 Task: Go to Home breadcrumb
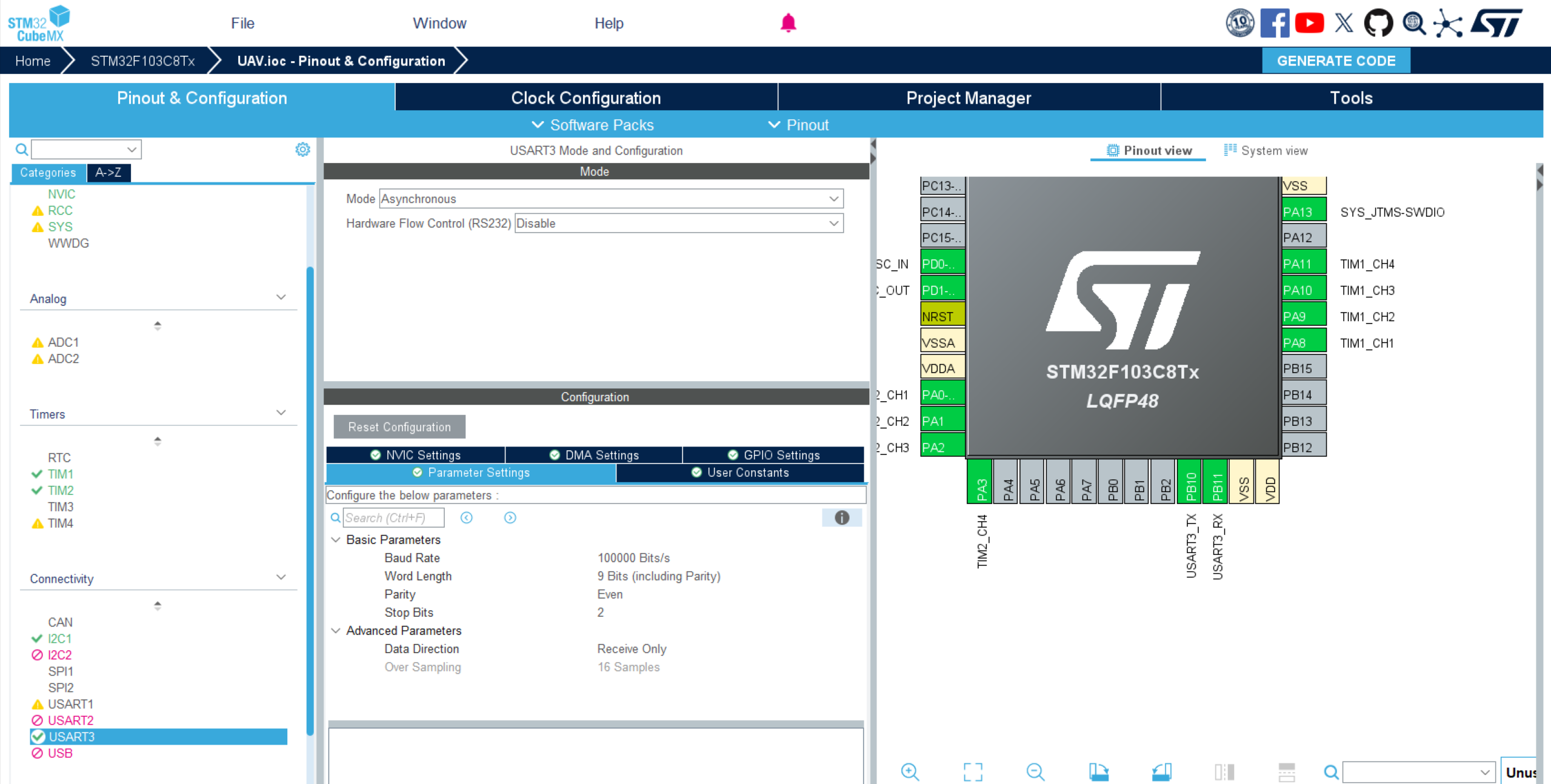point(33,61)
